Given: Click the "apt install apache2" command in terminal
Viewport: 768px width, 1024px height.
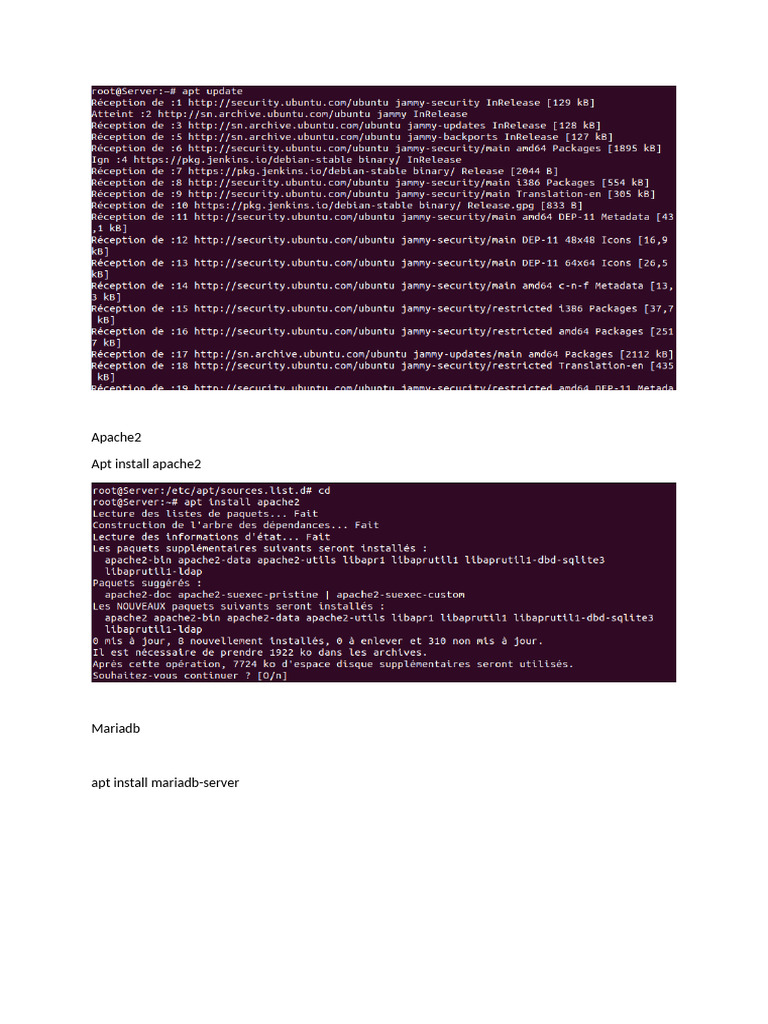Looking at the screenshot, I should 242,502.
